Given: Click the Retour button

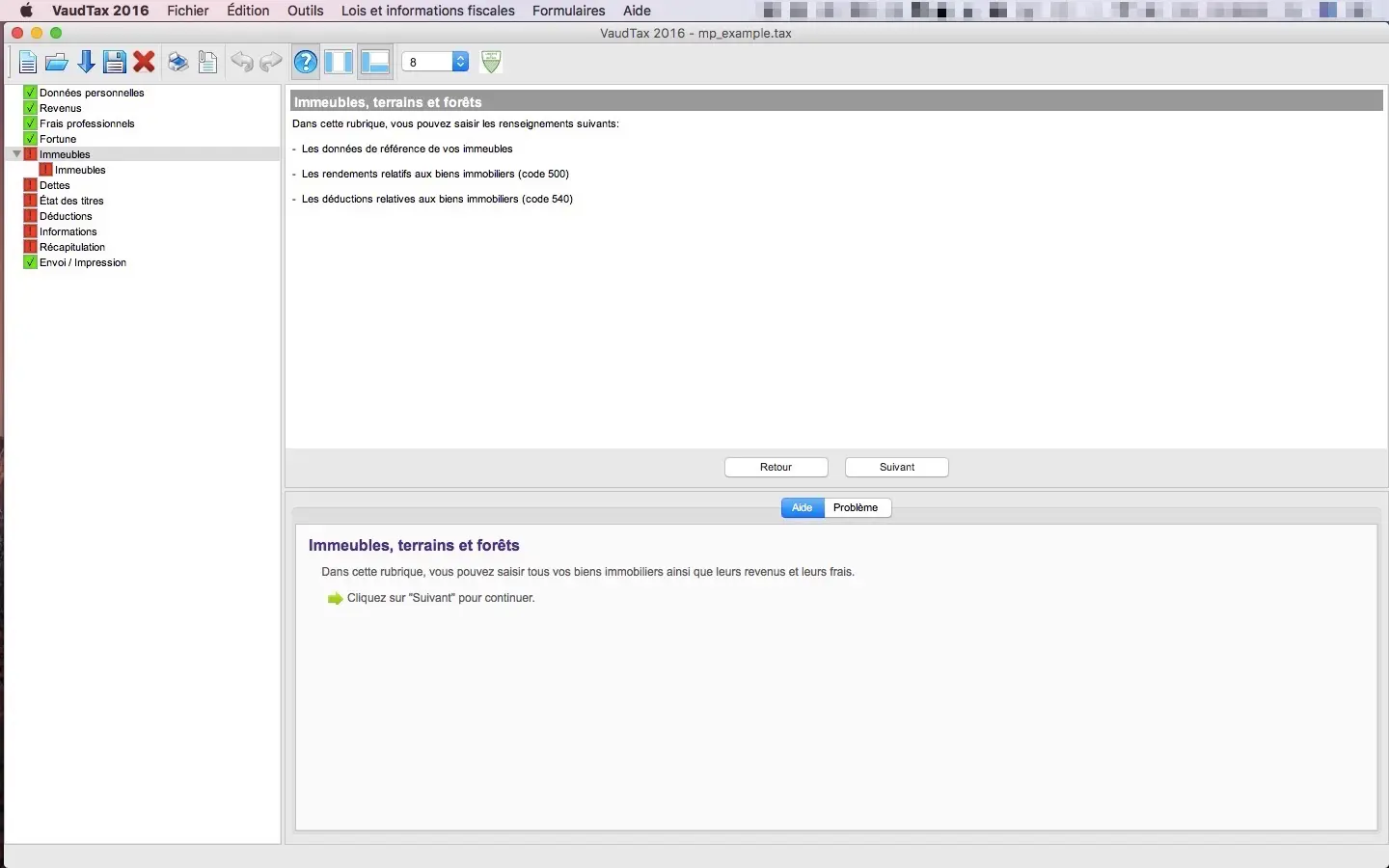Looking at the screenshot, I should [776, 467].
